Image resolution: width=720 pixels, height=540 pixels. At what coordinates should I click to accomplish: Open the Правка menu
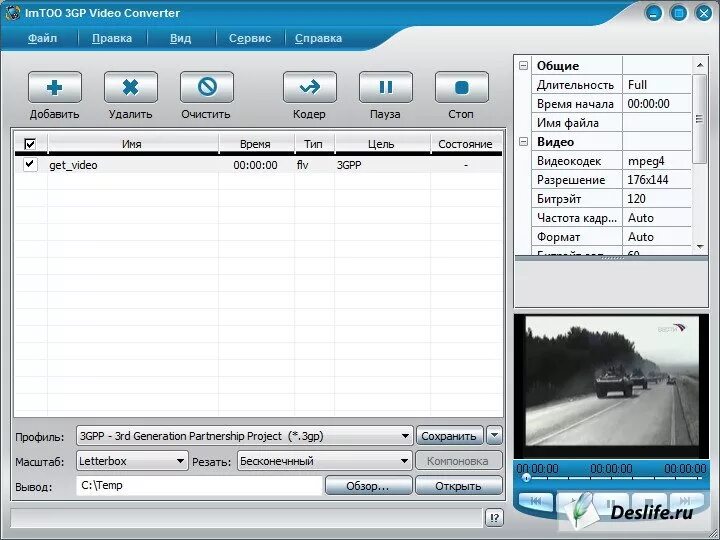tap(112, 38)
